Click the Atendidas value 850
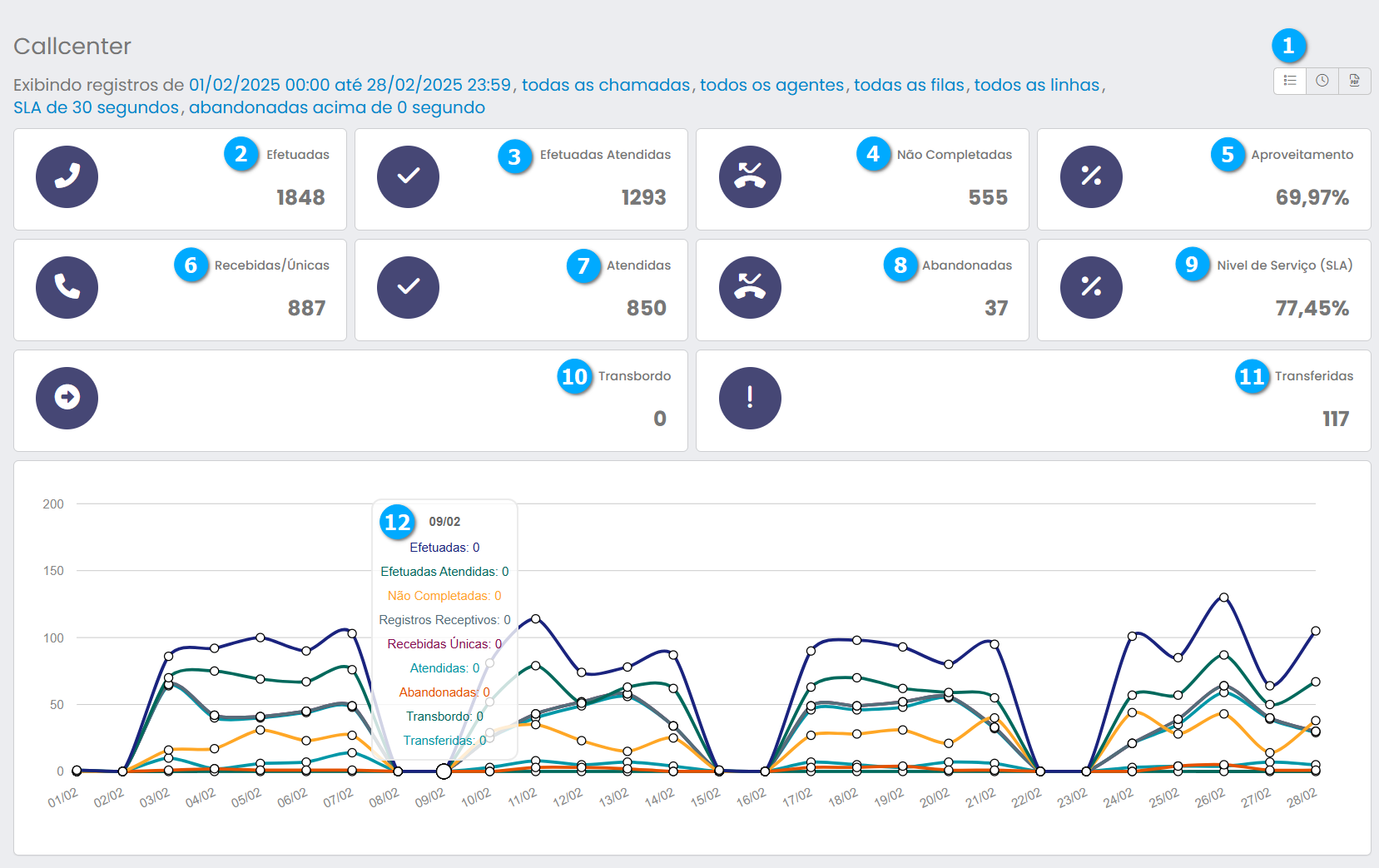Viewport: 1379px width, 868px height. (x=646, y=308)
